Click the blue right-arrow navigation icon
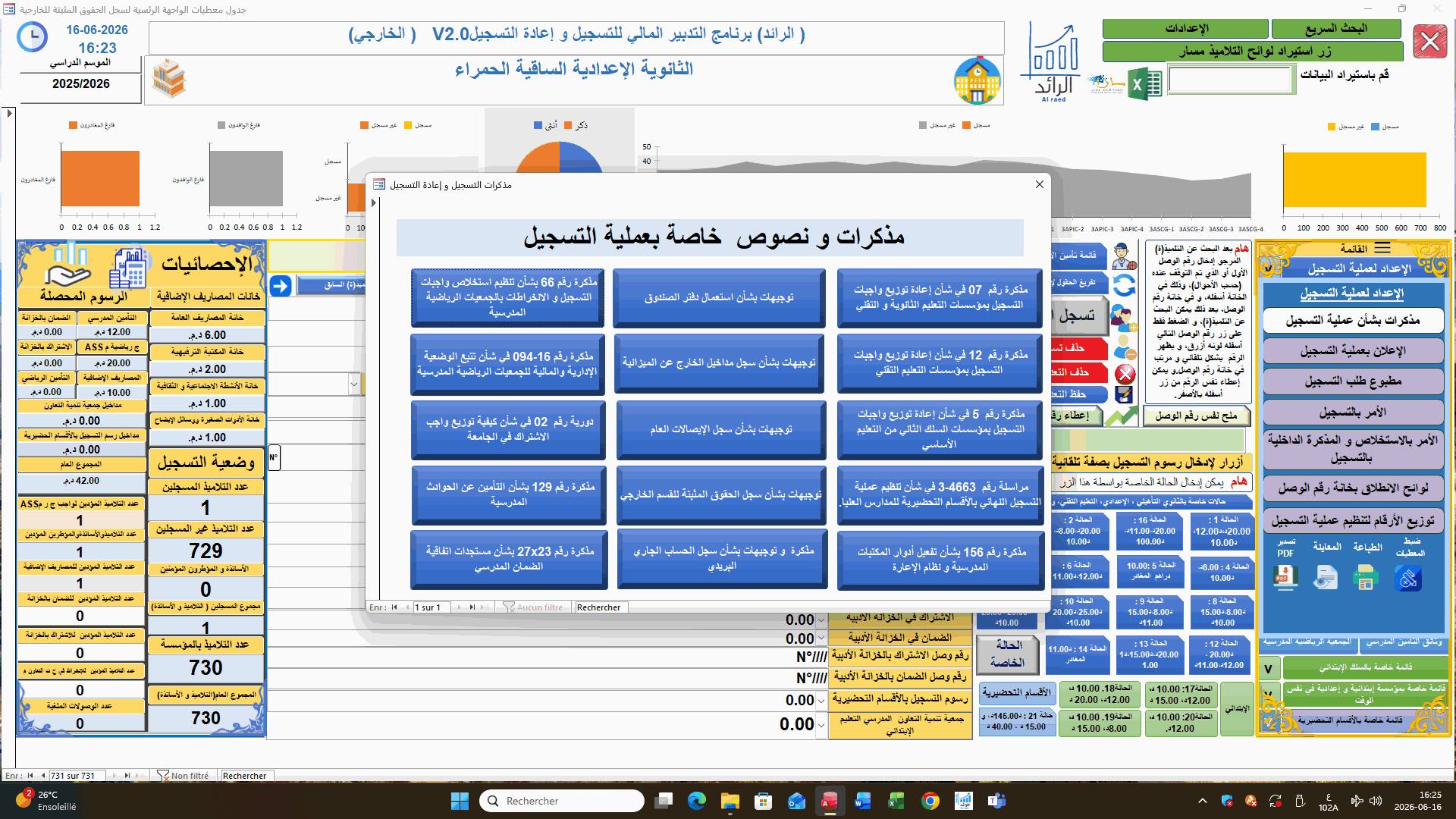The width and height of the screenshot is (1456, 819). tap(281, 286)
